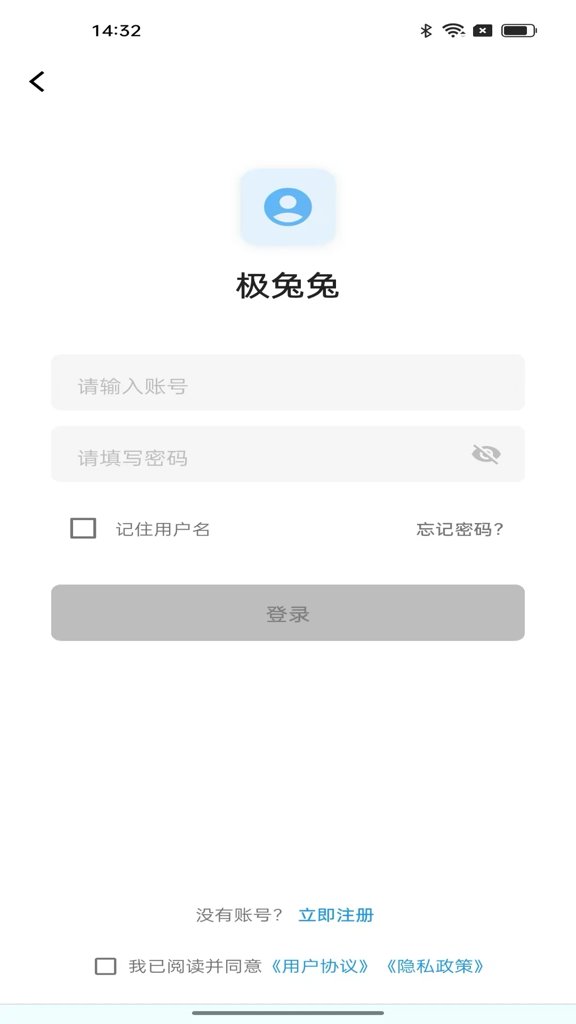
Task: Toggle password visibility in the password field
Action: coord(487,454)
